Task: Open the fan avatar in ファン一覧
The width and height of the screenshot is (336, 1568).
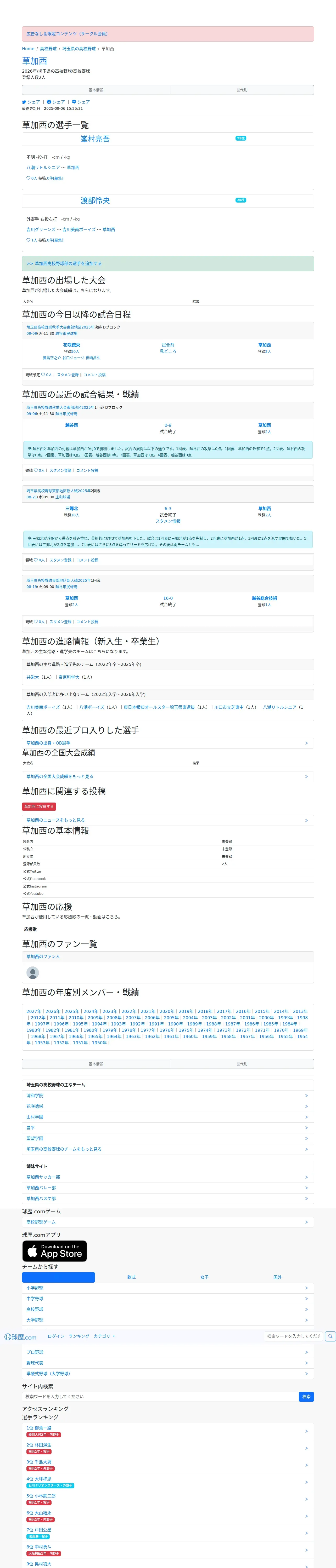Action: coord(33,973)
